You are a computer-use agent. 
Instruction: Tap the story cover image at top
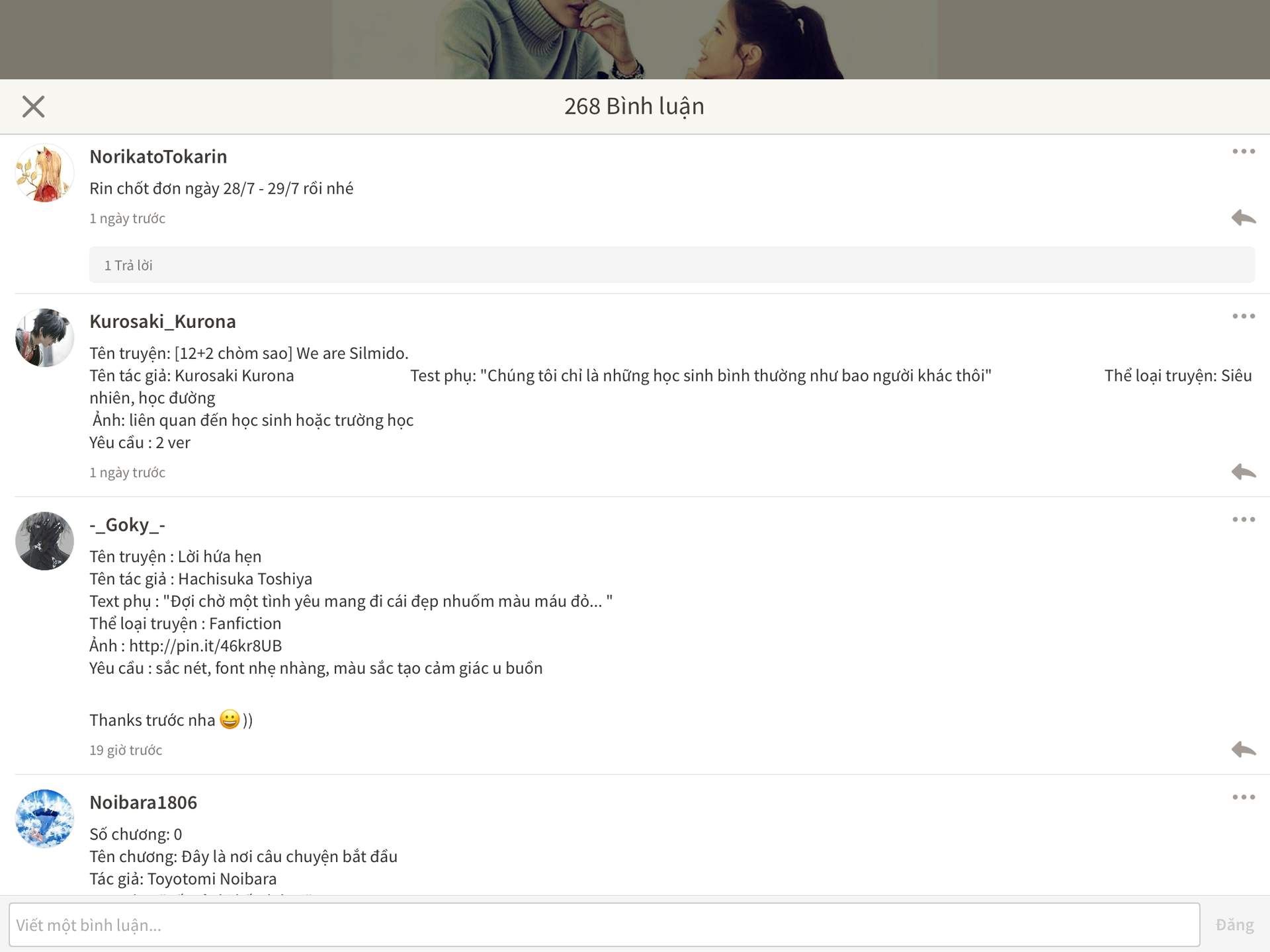[x=634, y=40]
